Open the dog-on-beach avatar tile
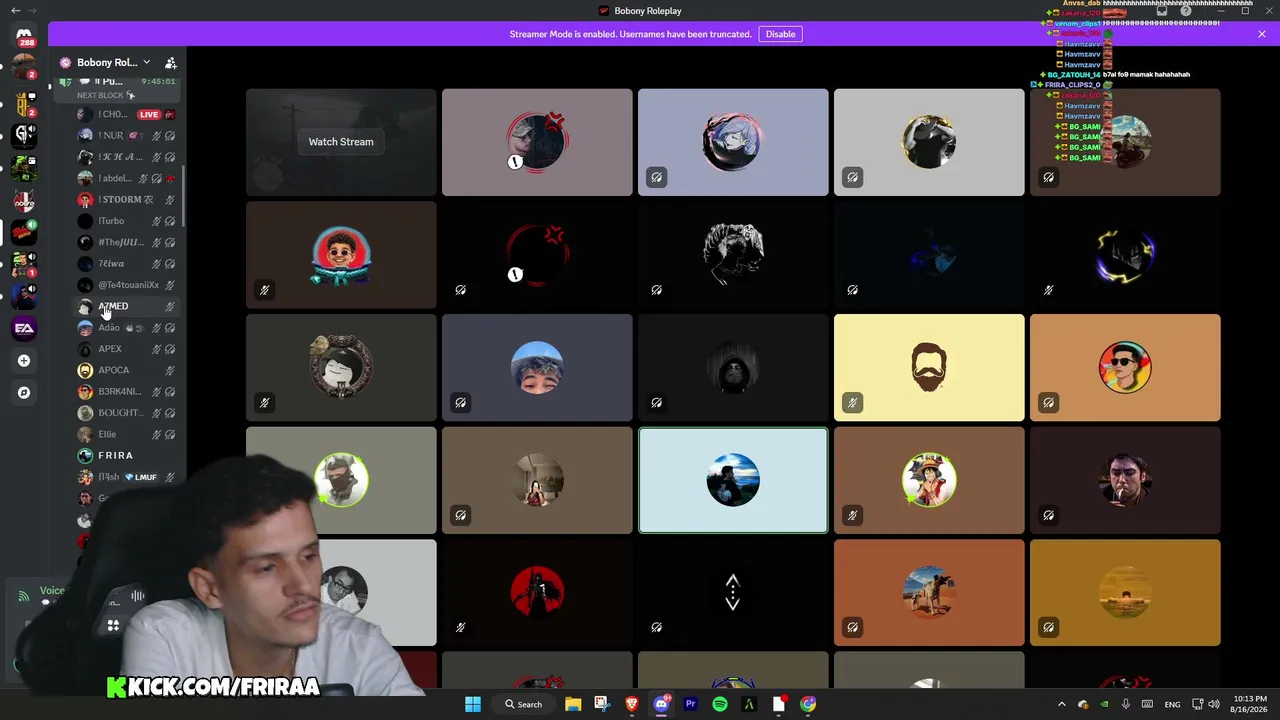Viewport: 1280px width, 720px height. 929,592
